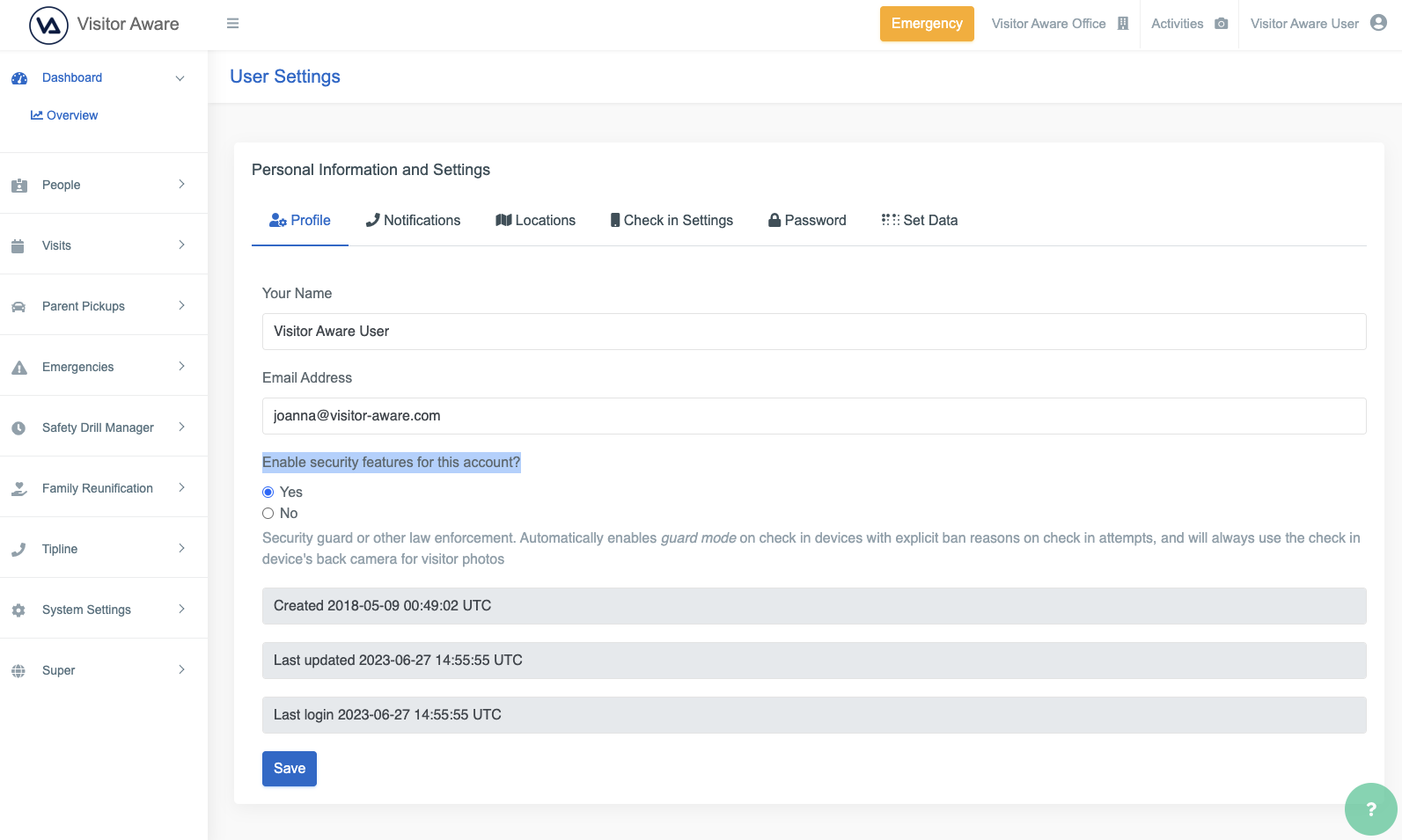Click the Your Name input field
The width and height of the screenshot is (1402, 840).
pyautogui.click(x=814, y=332)
